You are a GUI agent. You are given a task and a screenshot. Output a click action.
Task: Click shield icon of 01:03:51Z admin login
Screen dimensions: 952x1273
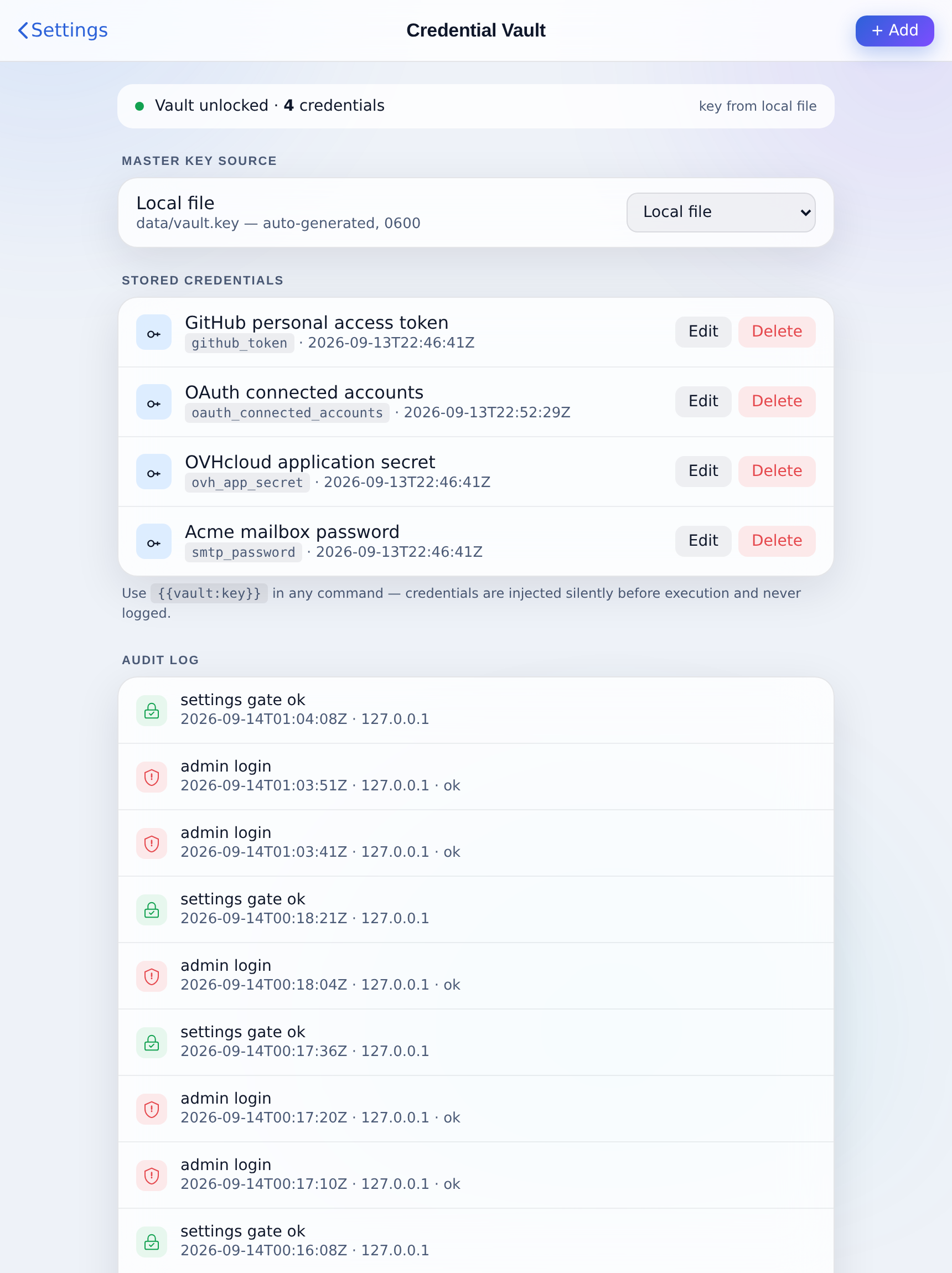coord(151,777)
